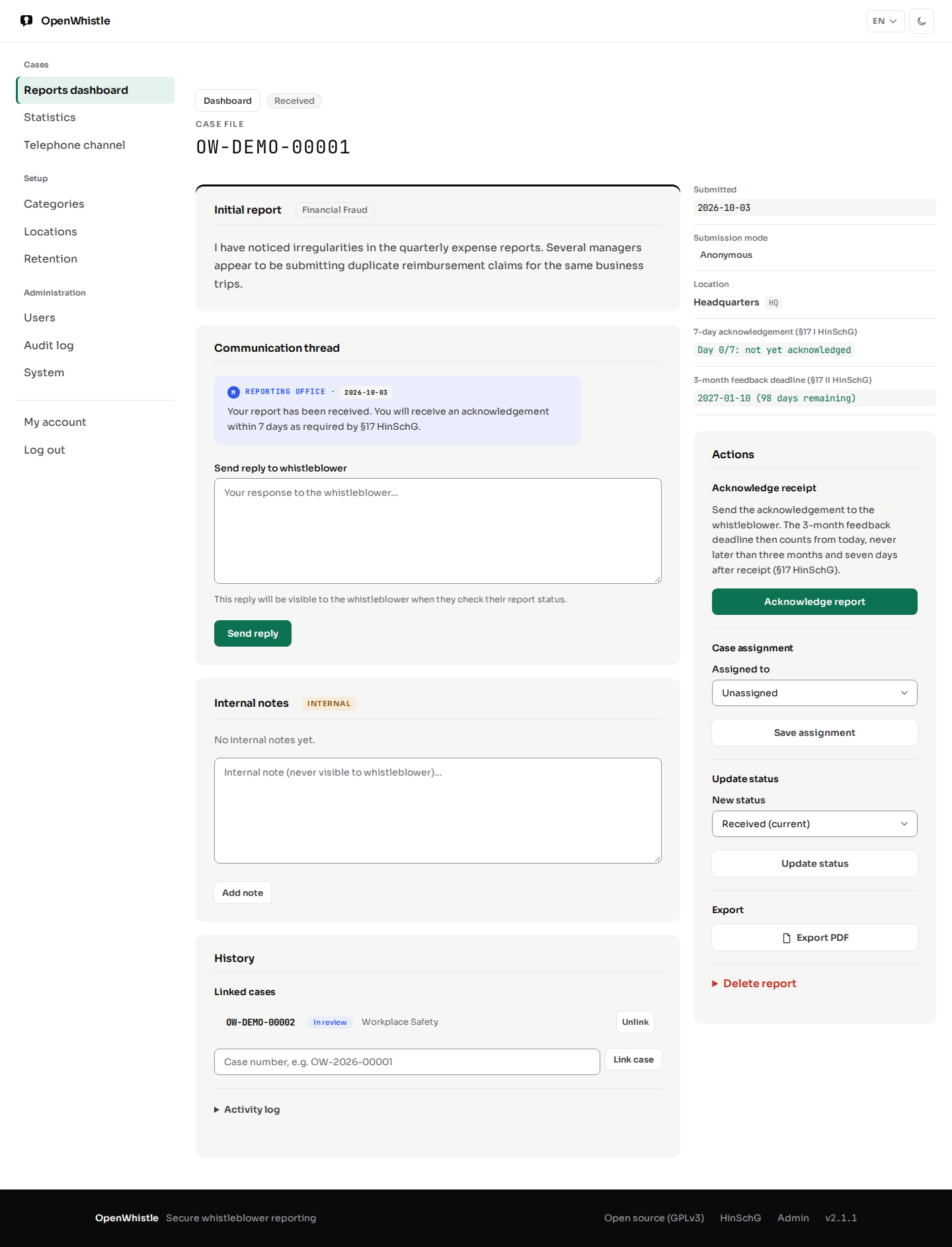Click the 'In review' status badge

(330, 1022)
